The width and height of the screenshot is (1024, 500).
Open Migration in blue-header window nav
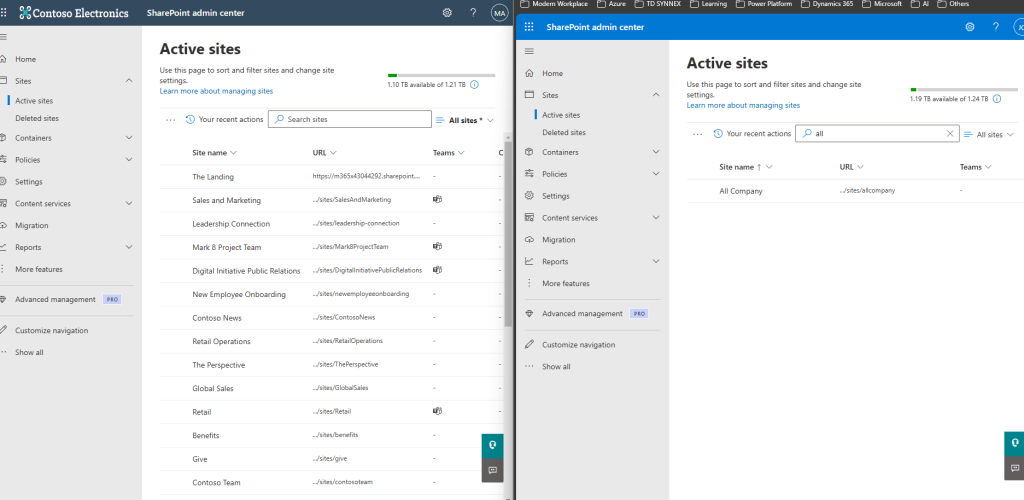[x=558, y=240]
